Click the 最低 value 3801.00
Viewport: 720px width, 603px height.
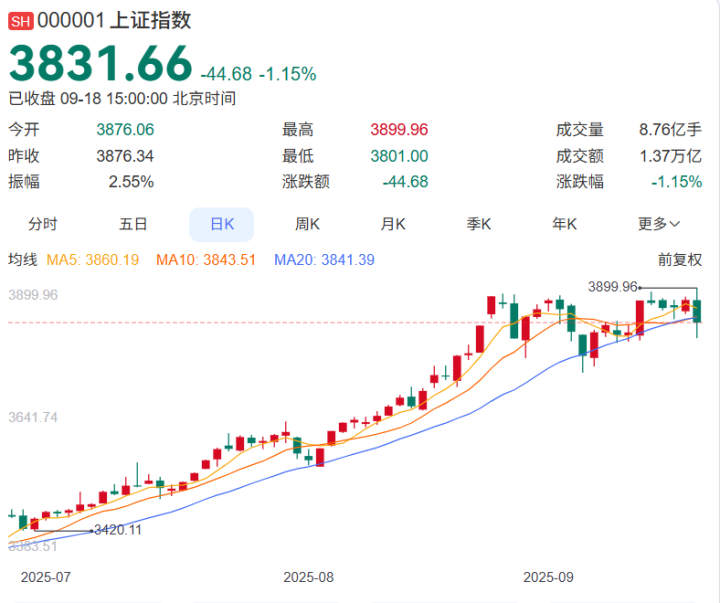click(x=399, y=156)
